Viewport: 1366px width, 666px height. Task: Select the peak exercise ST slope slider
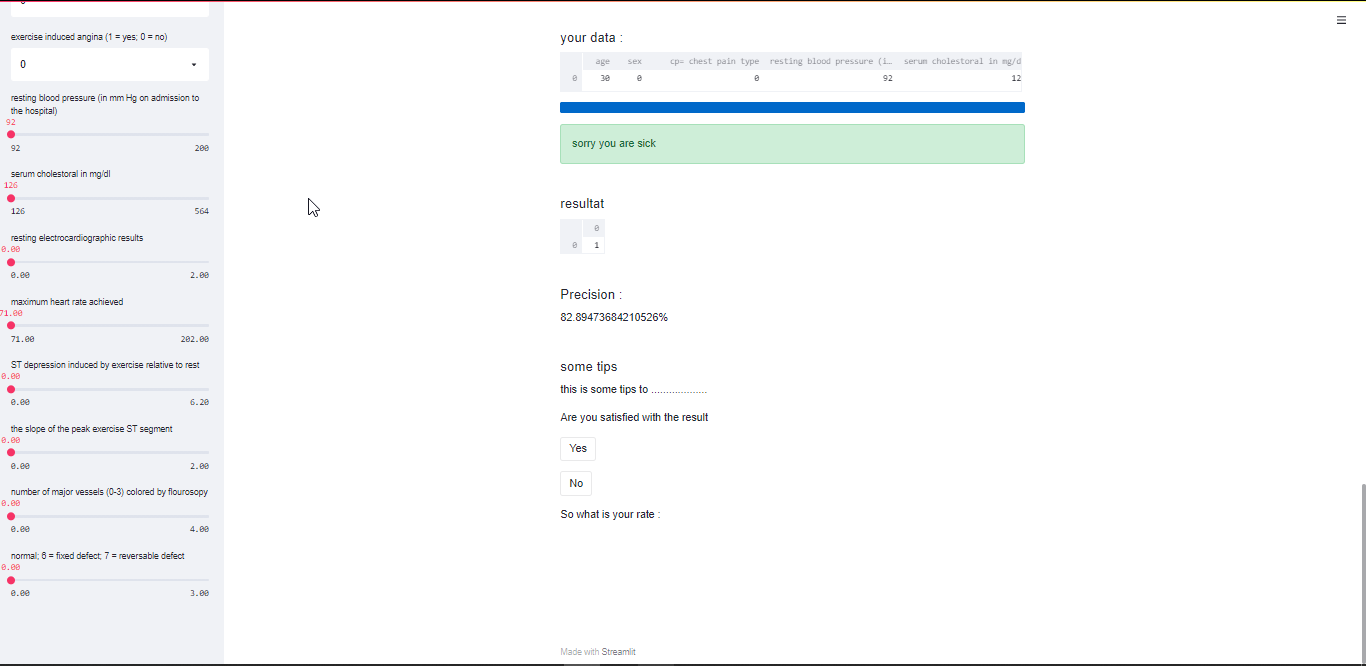click(11, 452)
